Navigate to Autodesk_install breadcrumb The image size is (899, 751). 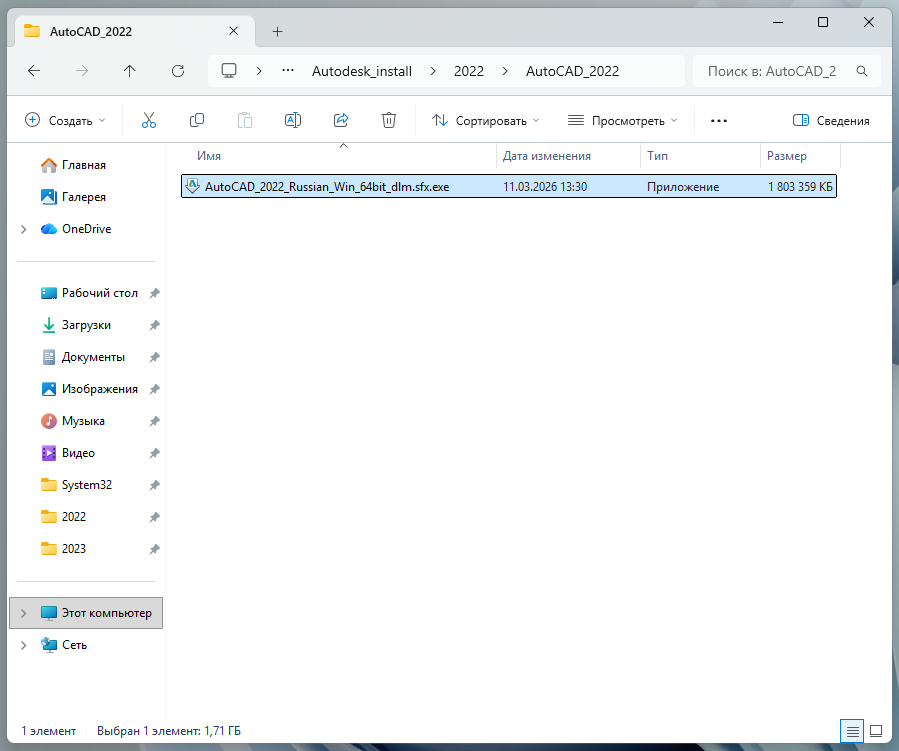[362, 71]
